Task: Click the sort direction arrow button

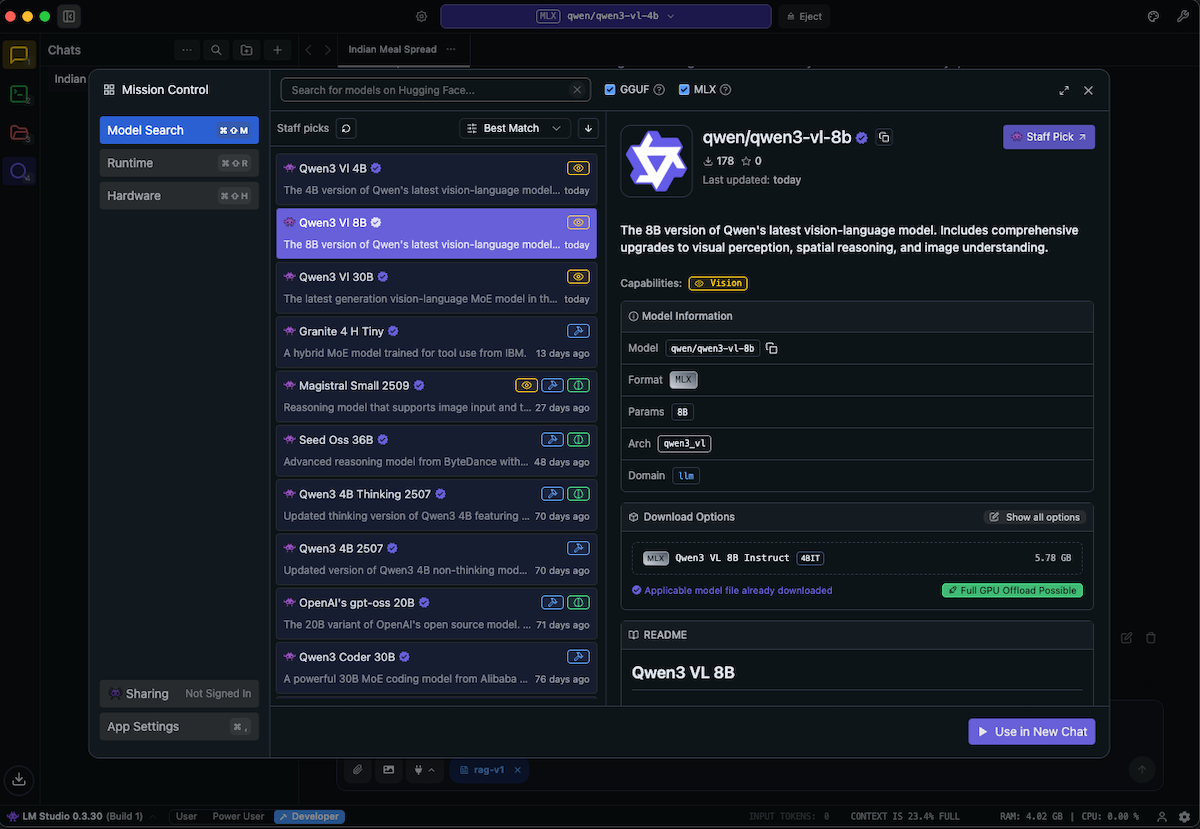Action: click(x=588, y=128)
